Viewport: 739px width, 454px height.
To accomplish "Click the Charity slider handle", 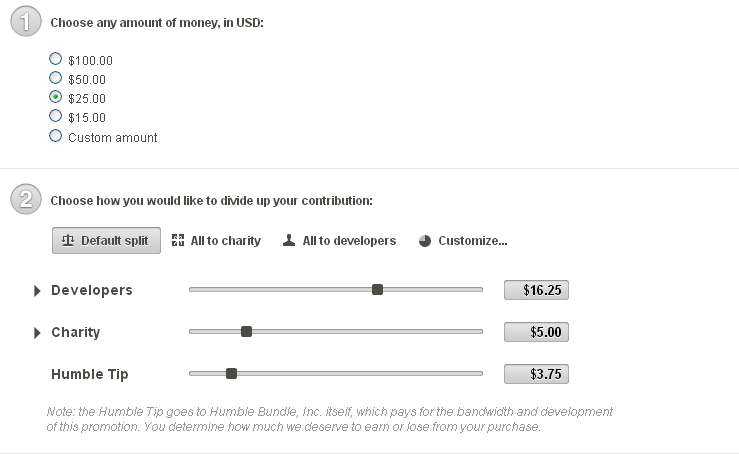I will (247, 332).
